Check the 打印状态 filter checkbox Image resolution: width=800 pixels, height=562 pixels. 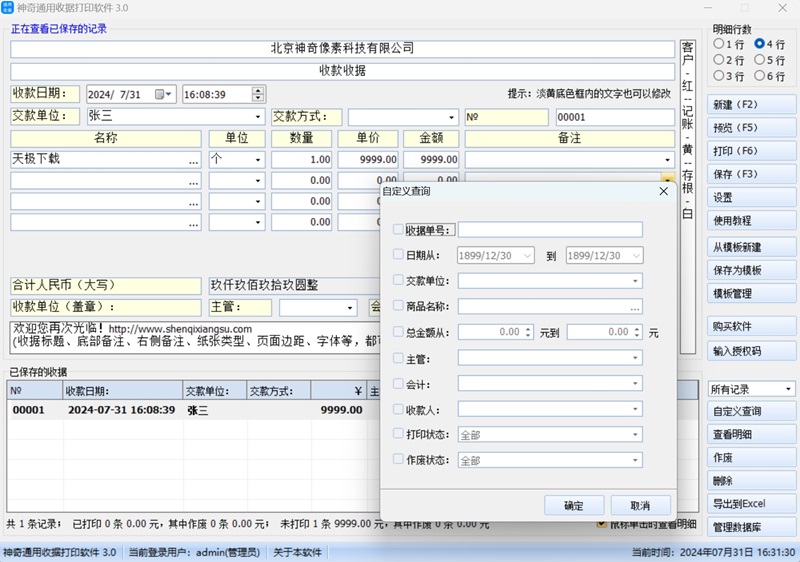pos(399,435)
